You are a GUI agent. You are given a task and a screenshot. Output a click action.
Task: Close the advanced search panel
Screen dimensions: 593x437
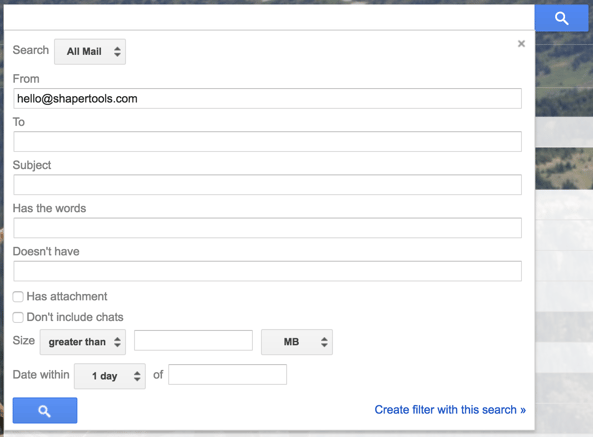521,44
